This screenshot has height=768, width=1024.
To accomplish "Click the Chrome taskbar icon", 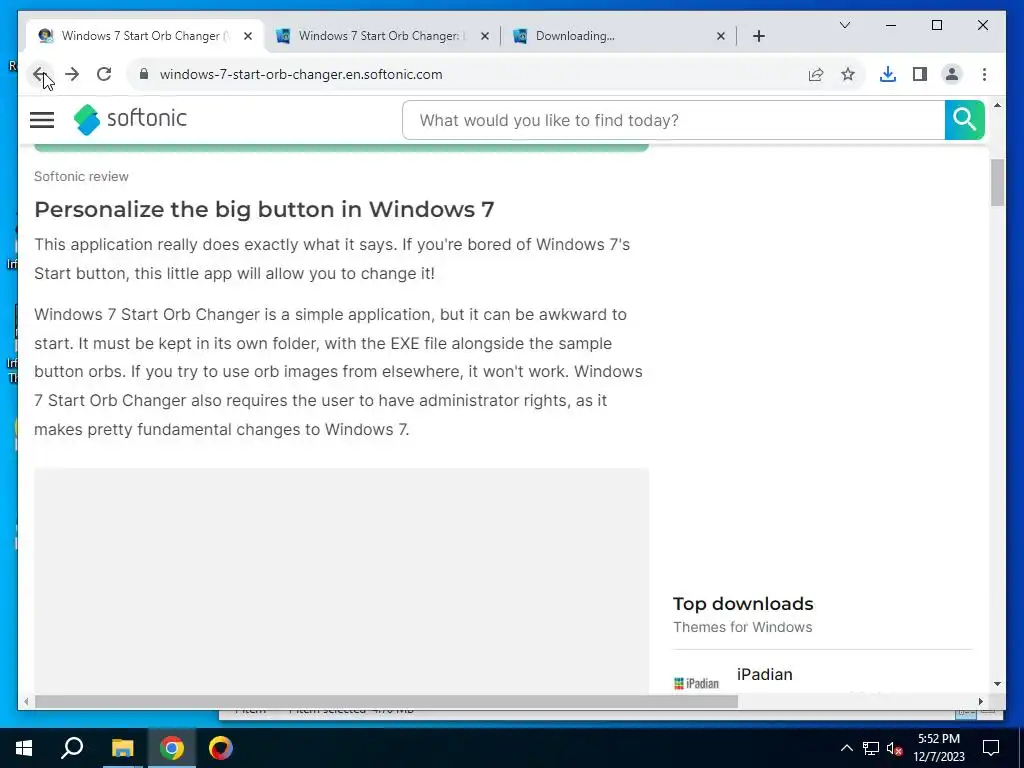I will (172, 748).
